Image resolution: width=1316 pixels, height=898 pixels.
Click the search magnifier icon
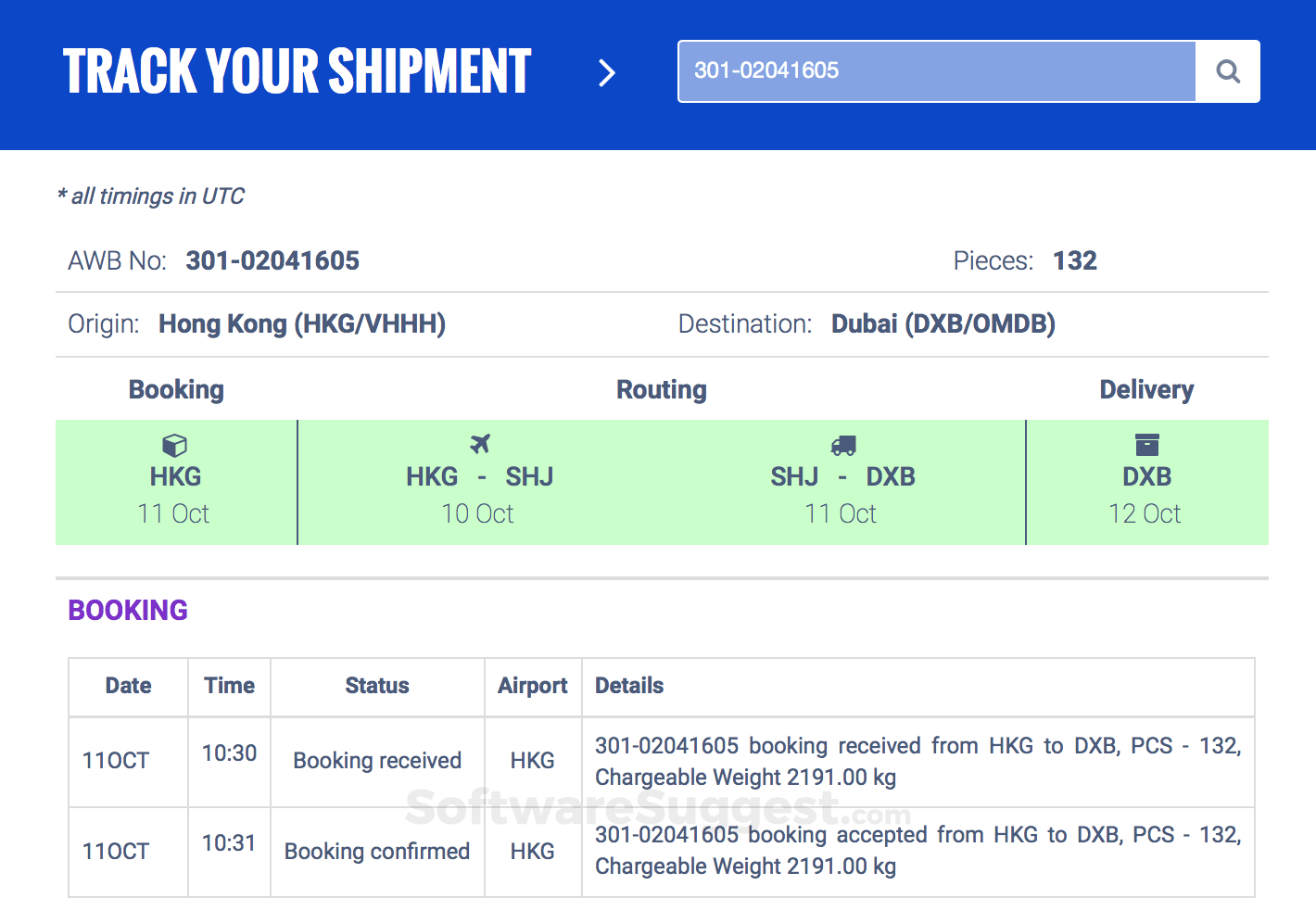[1228, 71]
